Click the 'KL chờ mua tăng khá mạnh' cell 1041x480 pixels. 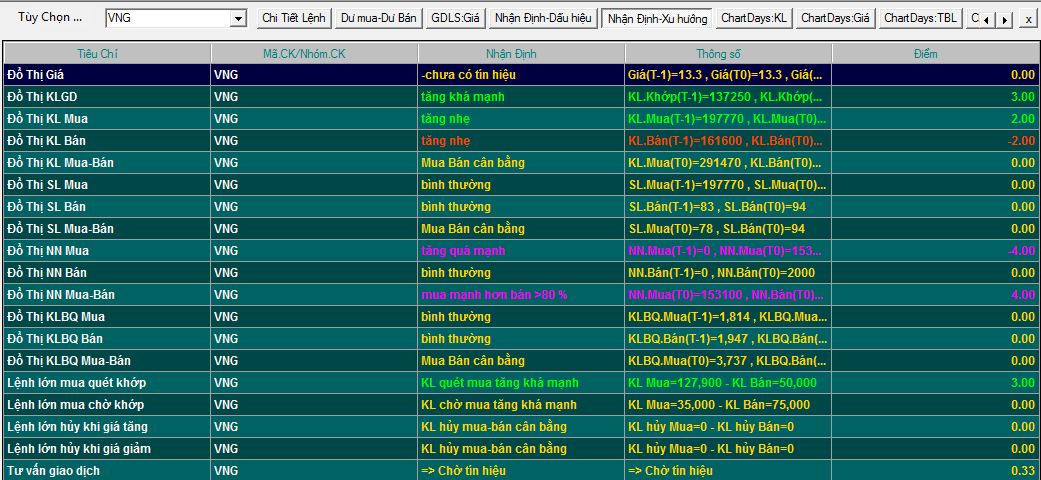[x=521, y=404]
